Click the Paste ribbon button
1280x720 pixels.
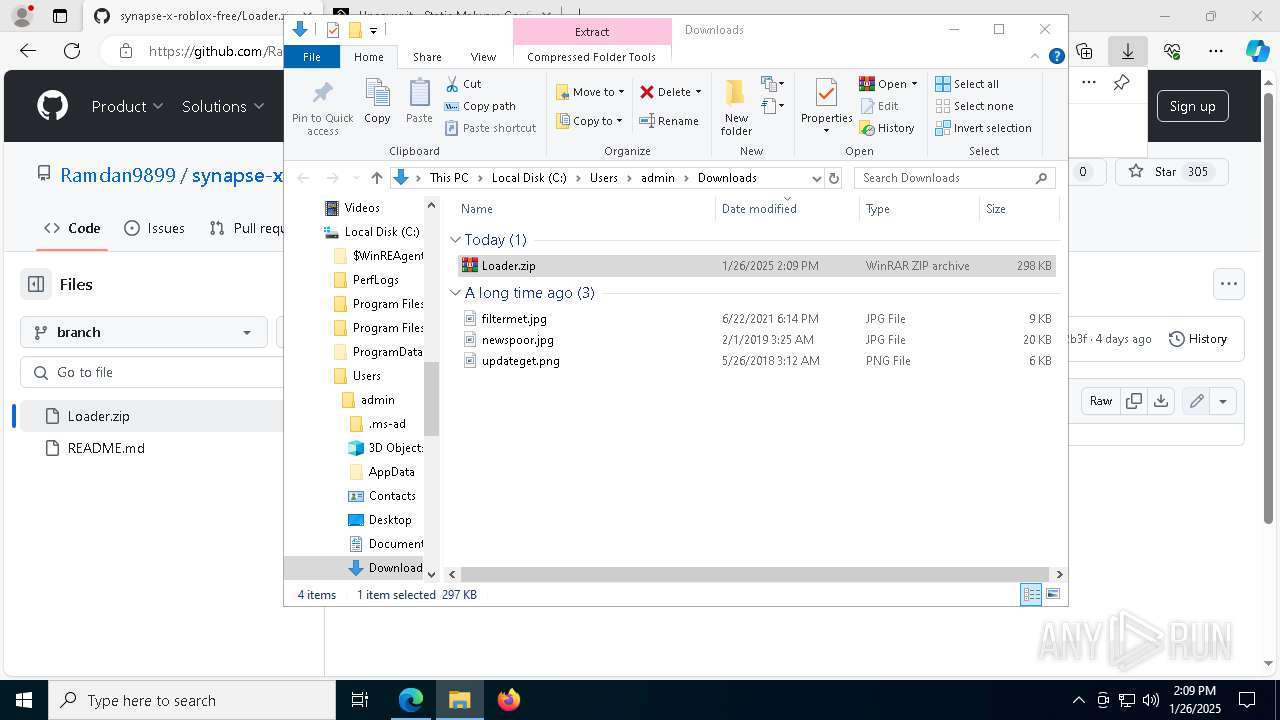pos(419,102)
